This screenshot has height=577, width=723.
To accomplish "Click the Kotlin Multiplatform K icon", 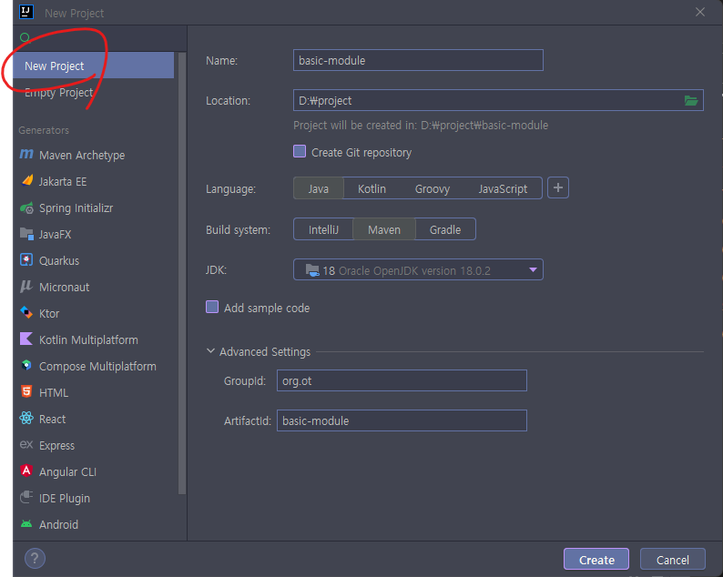I will [x=26, y=339].
